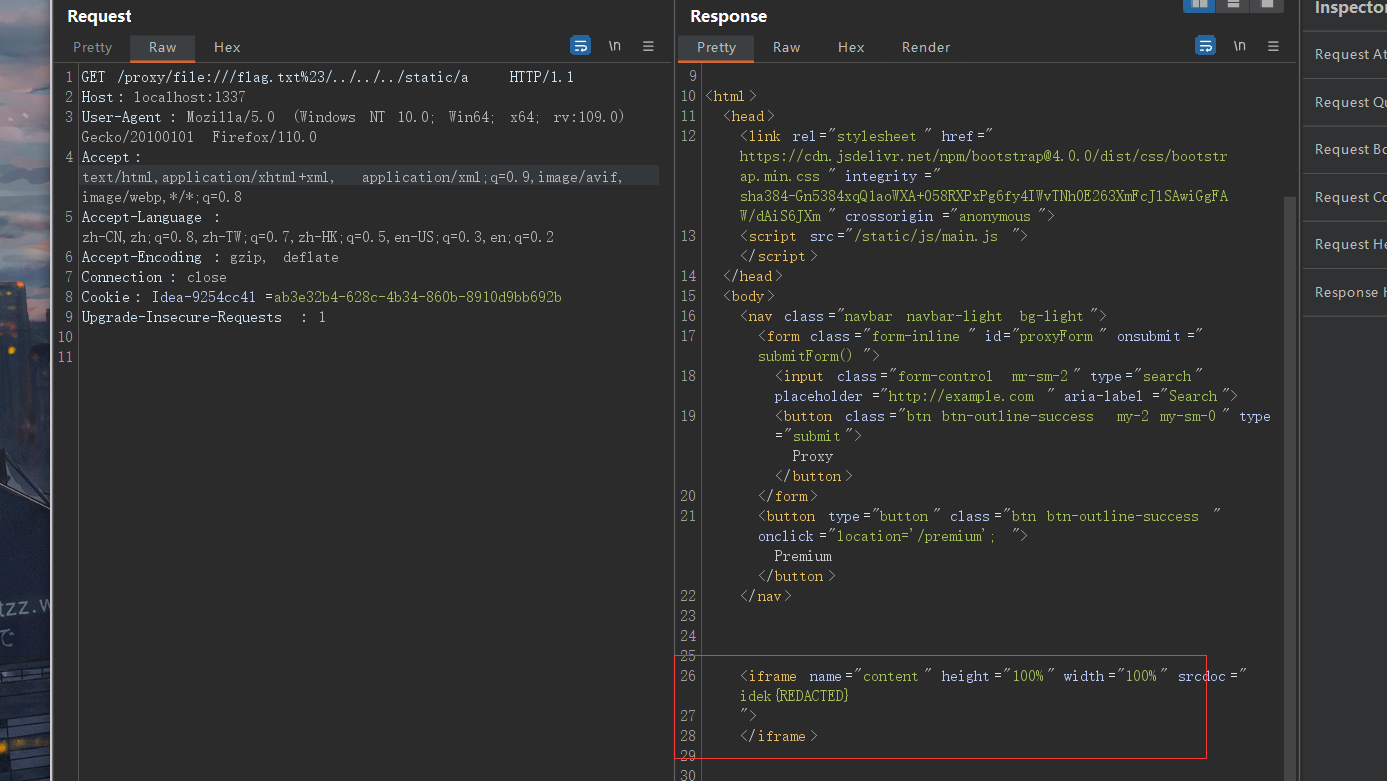Switch Response view to Pretty tab
1387x781 pixels.
716,47
